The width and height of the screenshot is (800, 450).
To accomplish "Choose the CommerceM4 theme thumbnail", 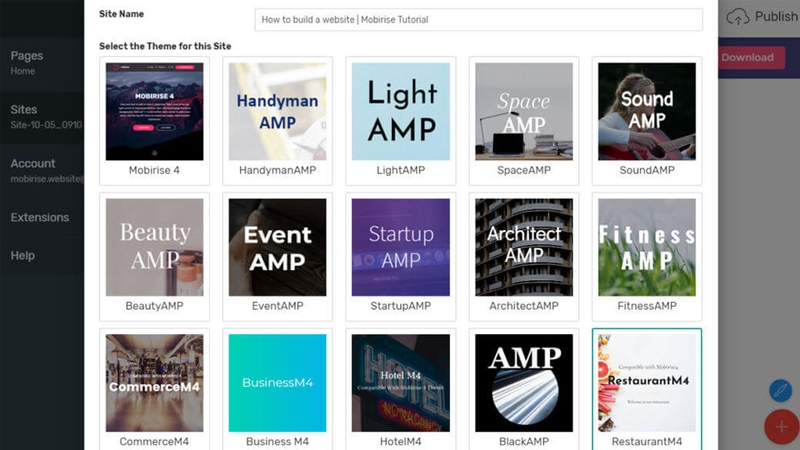I will coord(154,383).
